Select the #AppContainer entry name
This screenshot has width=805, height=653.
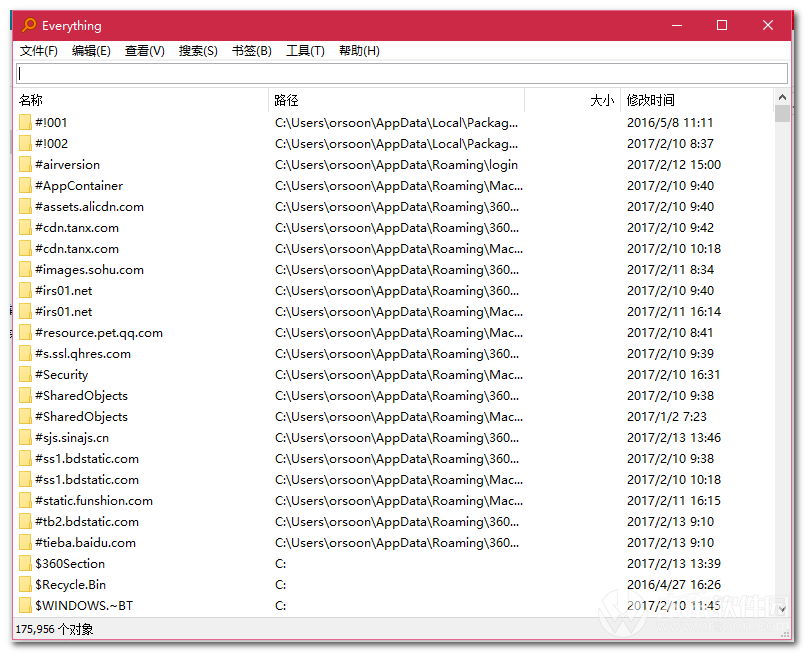pos(79,186)
